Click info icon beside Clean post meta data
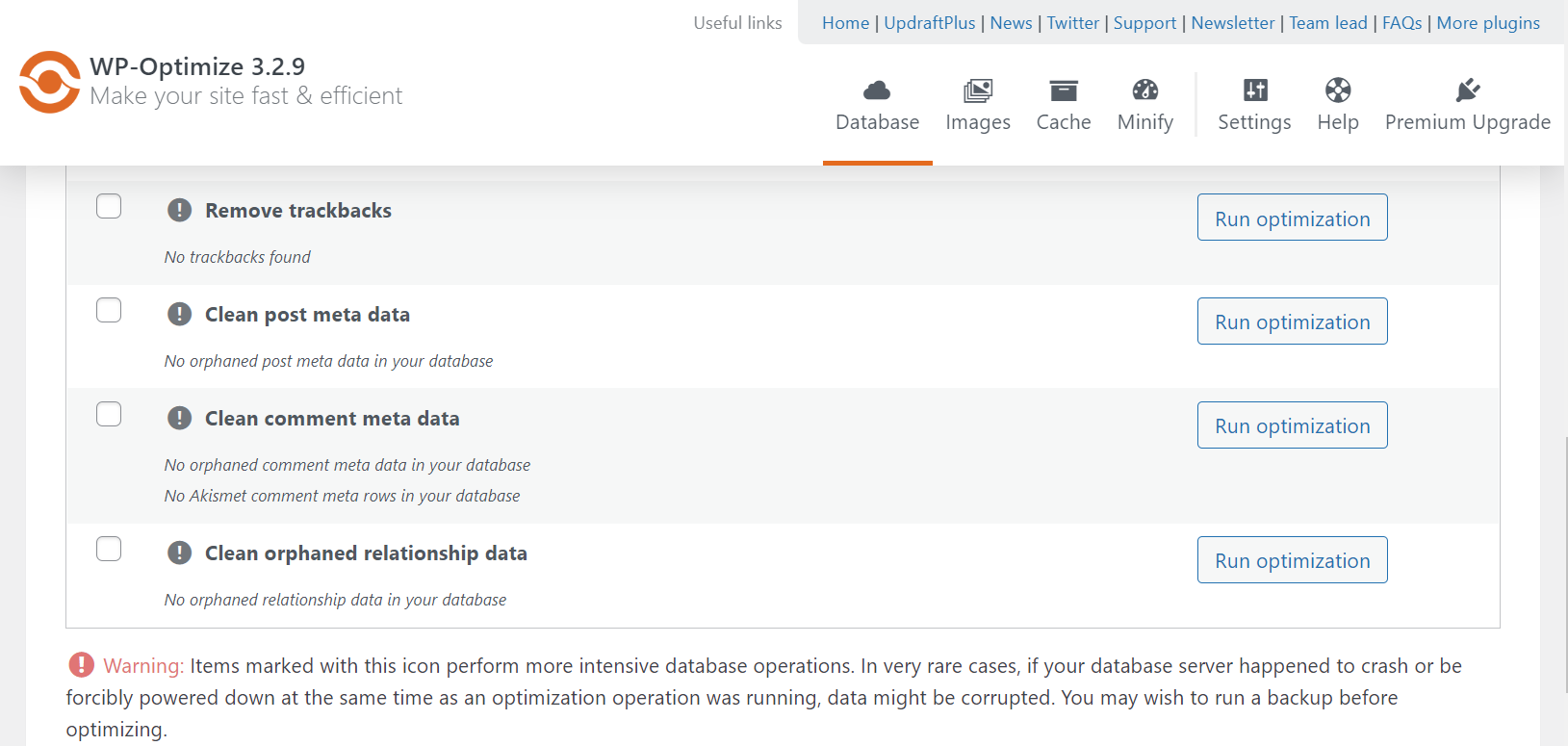1568x746 pixels. point(179,314)
